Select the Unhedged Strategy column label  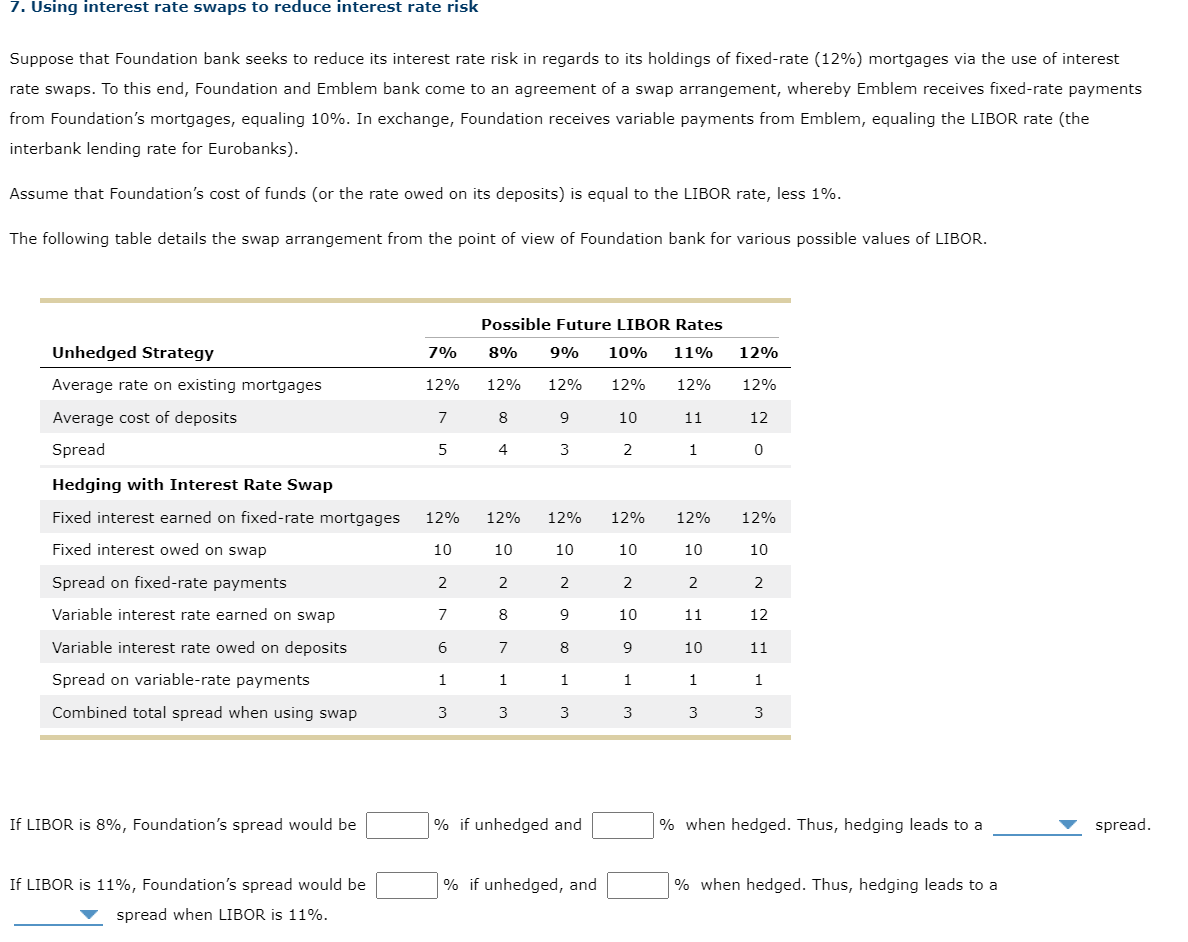131,352
